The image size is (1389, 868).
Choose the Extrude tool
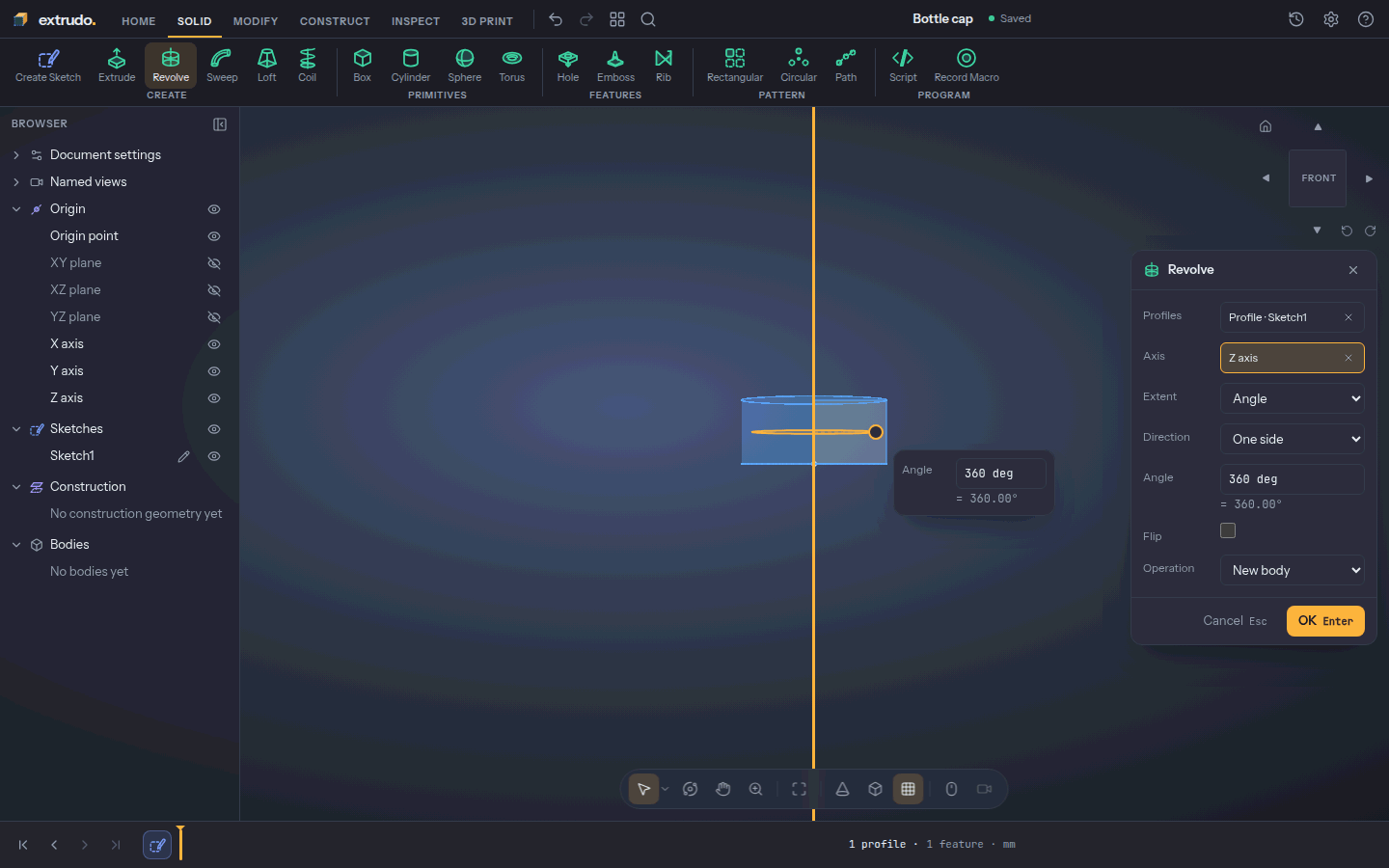coord(117,66)
